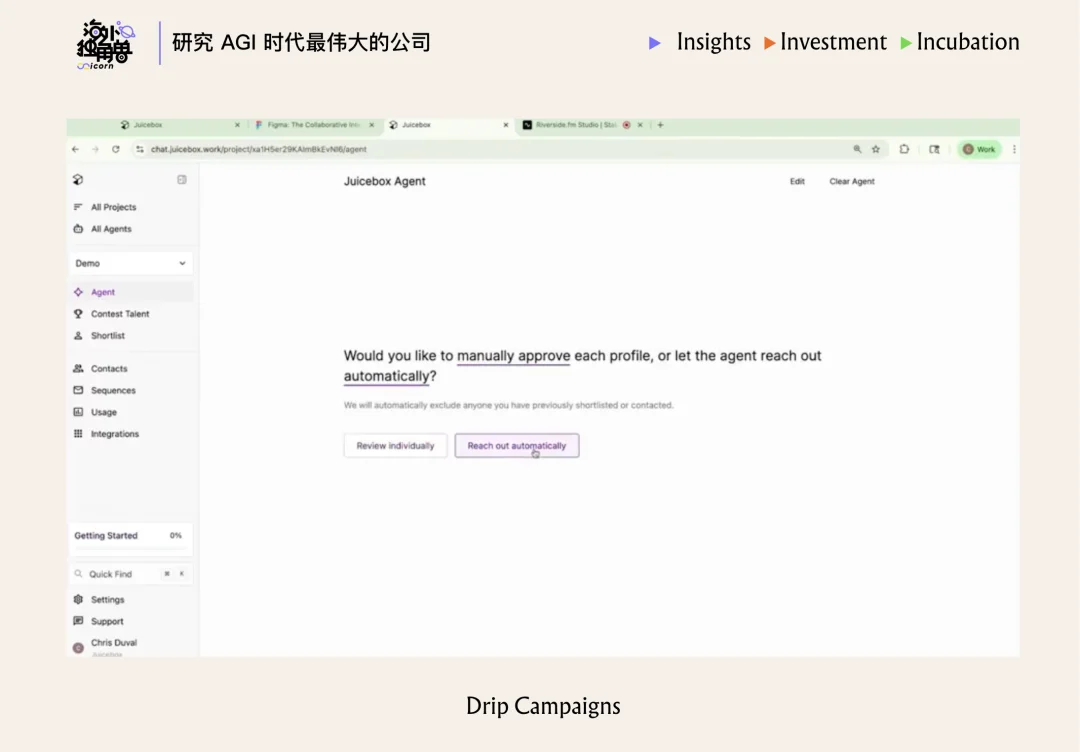
Task: Open the Integrations section
Action: (x=113, y=433)
